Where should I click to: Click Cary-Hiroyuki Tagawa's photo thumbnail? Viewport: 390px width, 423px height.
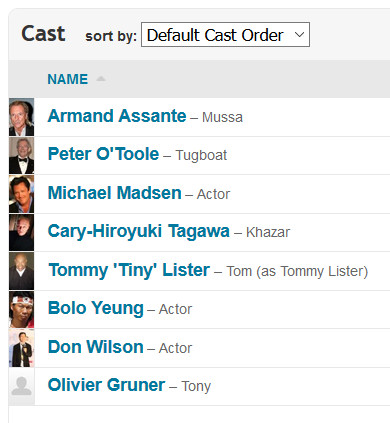click(21, 232)
